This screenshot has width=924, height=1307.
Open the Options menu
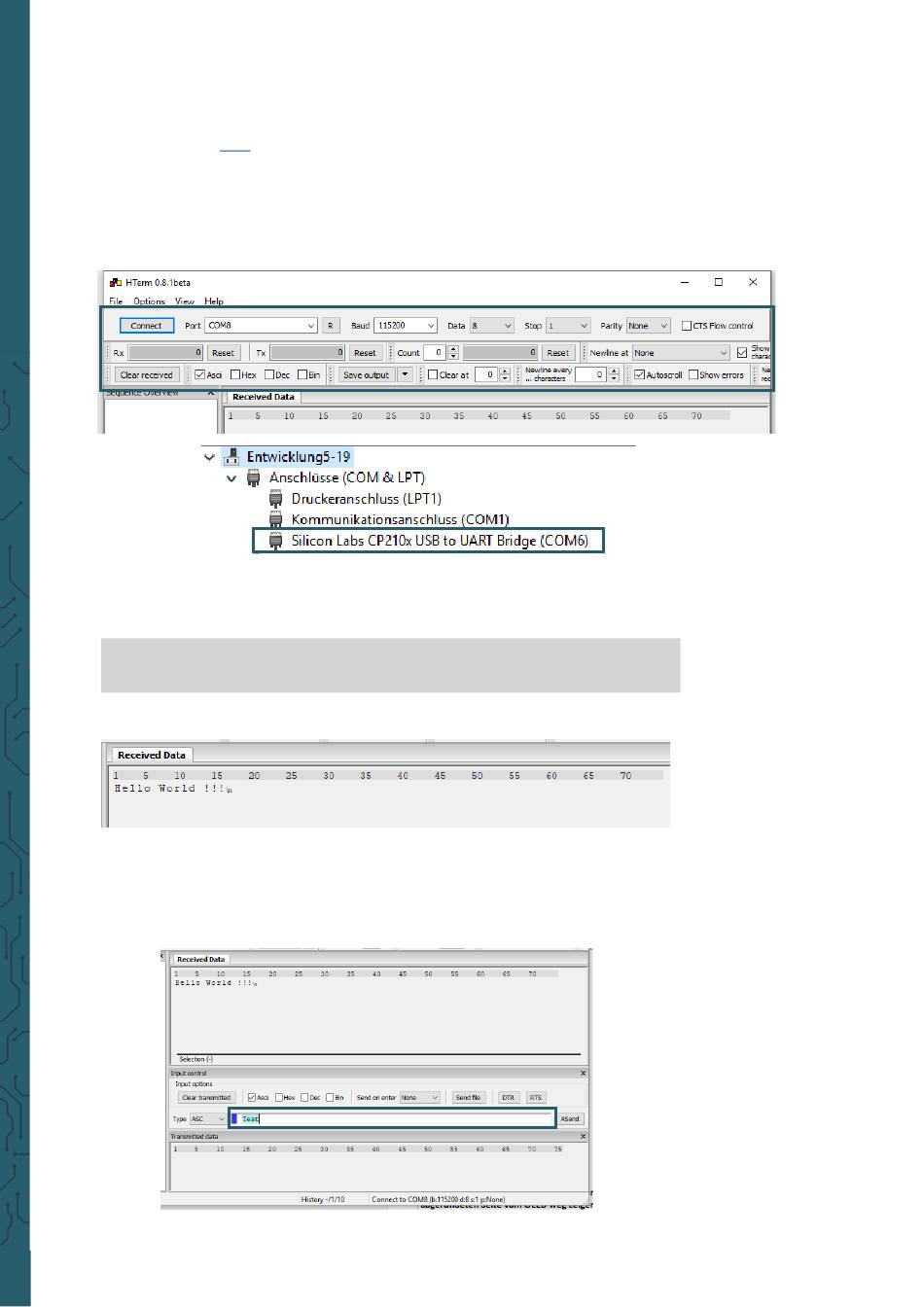149,301
